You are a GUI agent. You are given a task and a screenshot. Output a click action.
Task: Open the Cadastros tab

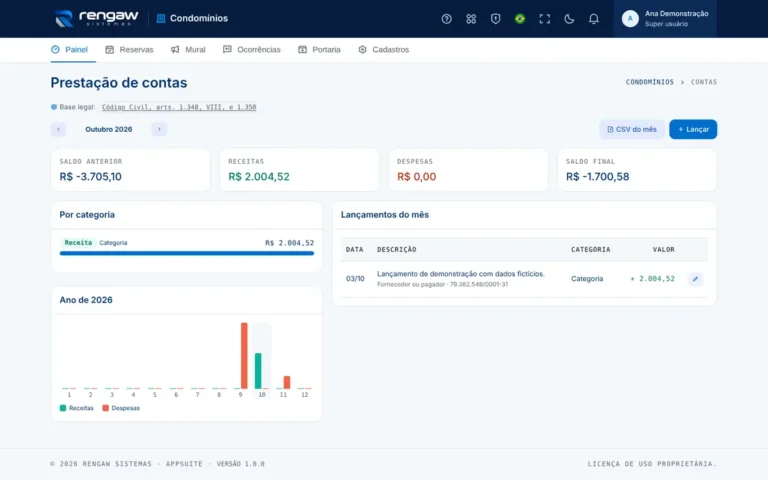(384, 49)
